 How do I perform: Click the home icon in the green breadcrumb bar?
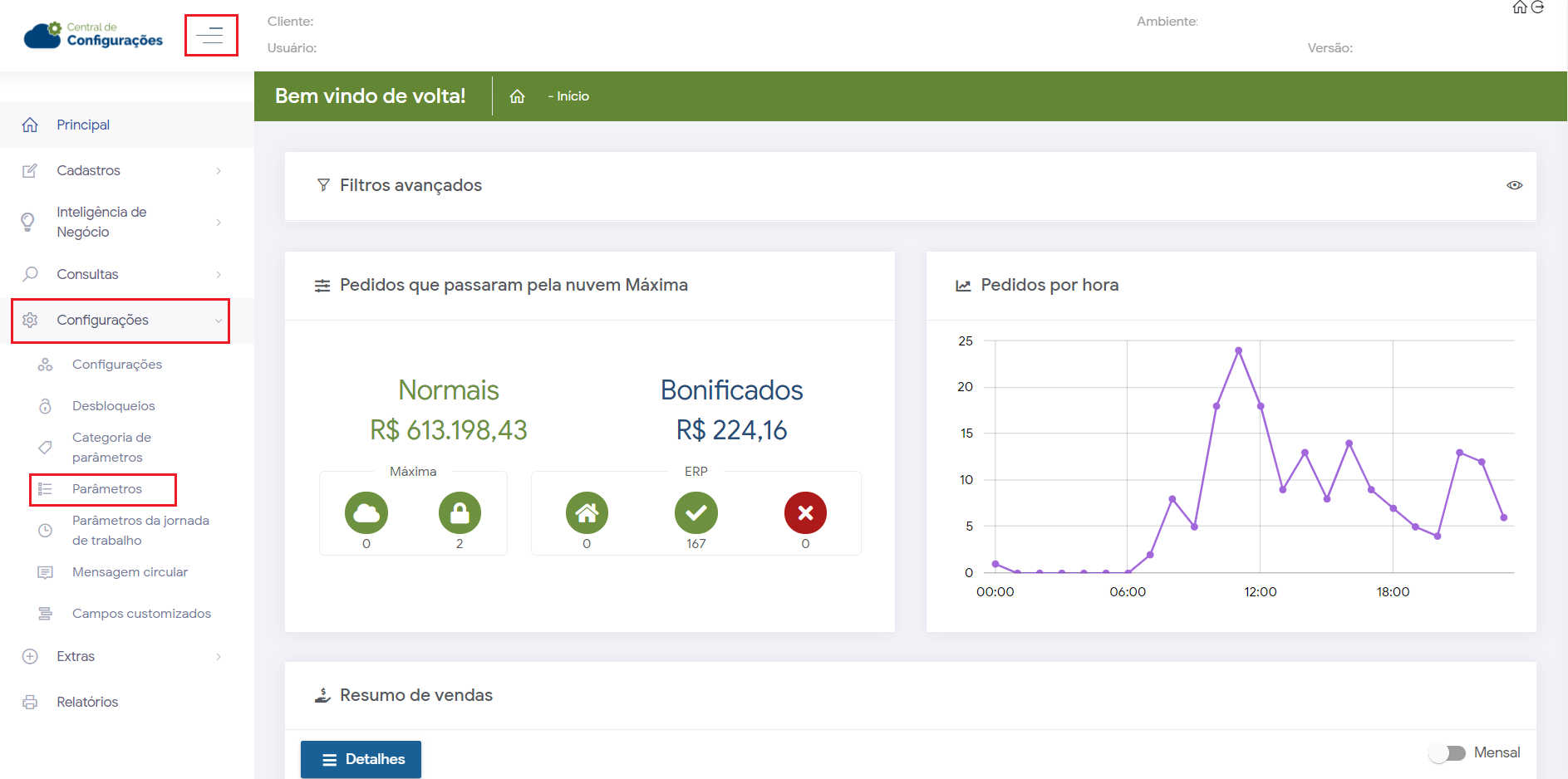coord(517,96)
